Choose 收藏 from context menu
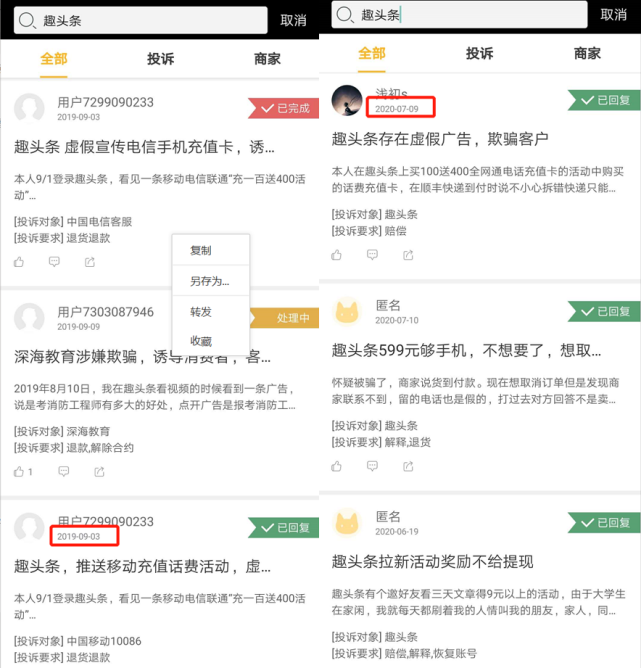Image resolution: width=641 pixels, height=668 pixels. [211, 340]
